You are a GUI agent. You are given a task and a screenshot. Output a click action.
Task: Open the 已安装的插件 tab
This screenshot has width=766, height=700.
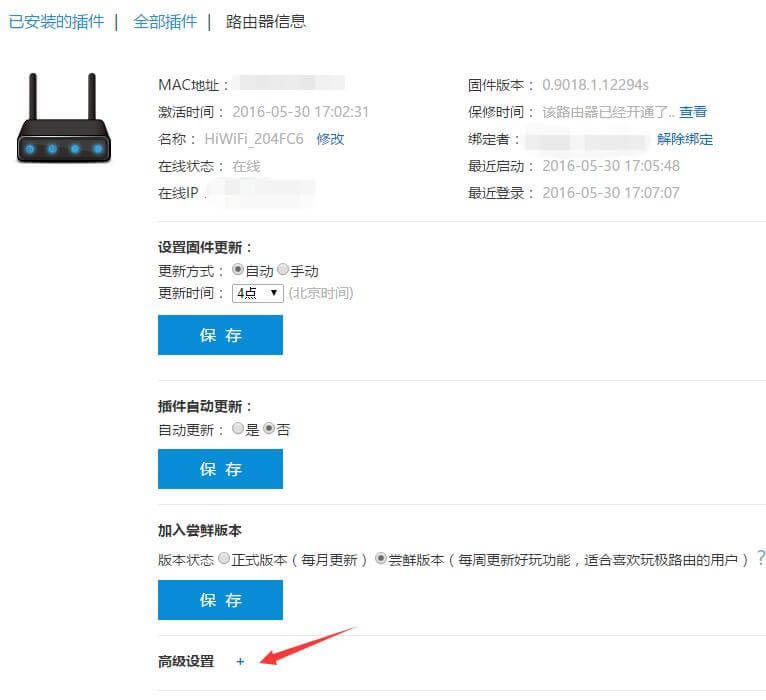(56, 21)
